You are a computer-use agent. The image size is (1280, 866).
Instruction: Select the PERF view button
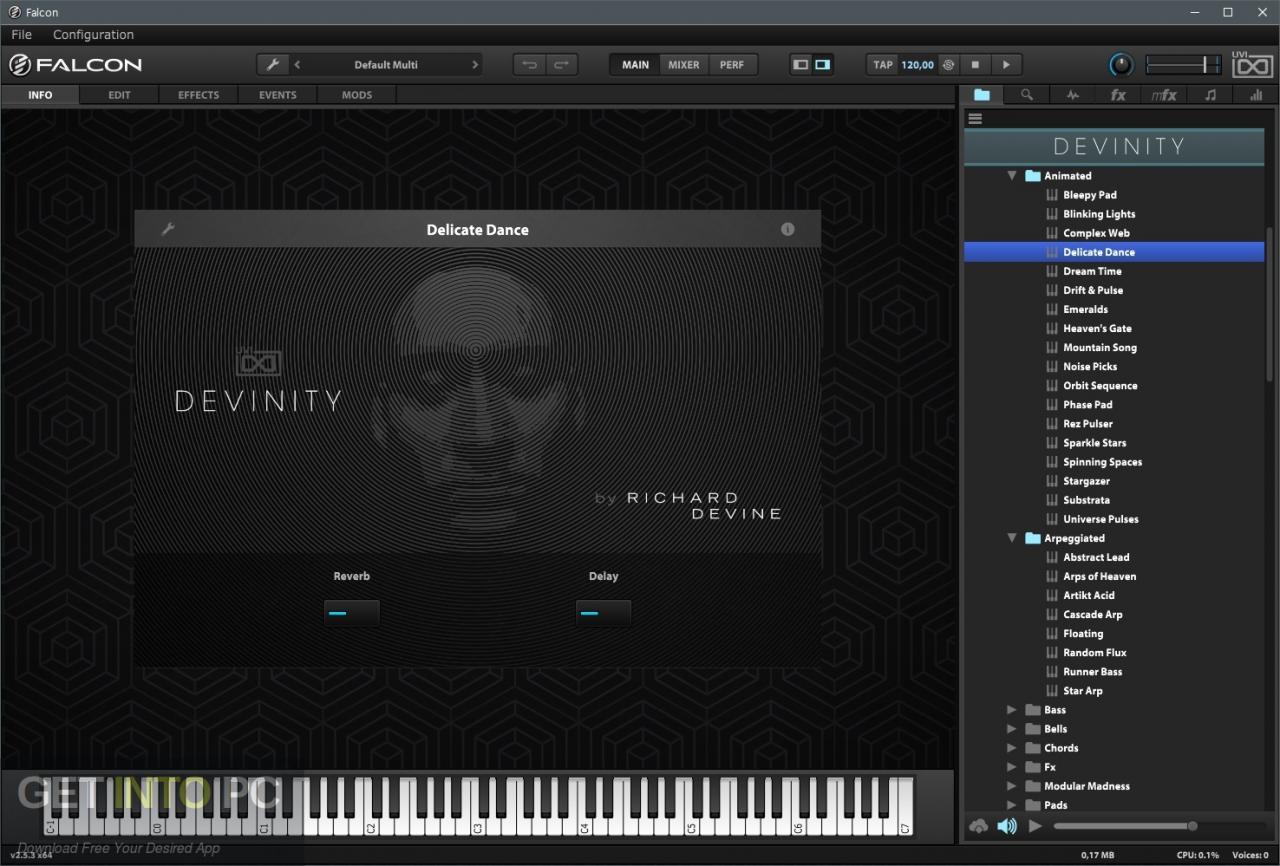[x=732, y=65]
